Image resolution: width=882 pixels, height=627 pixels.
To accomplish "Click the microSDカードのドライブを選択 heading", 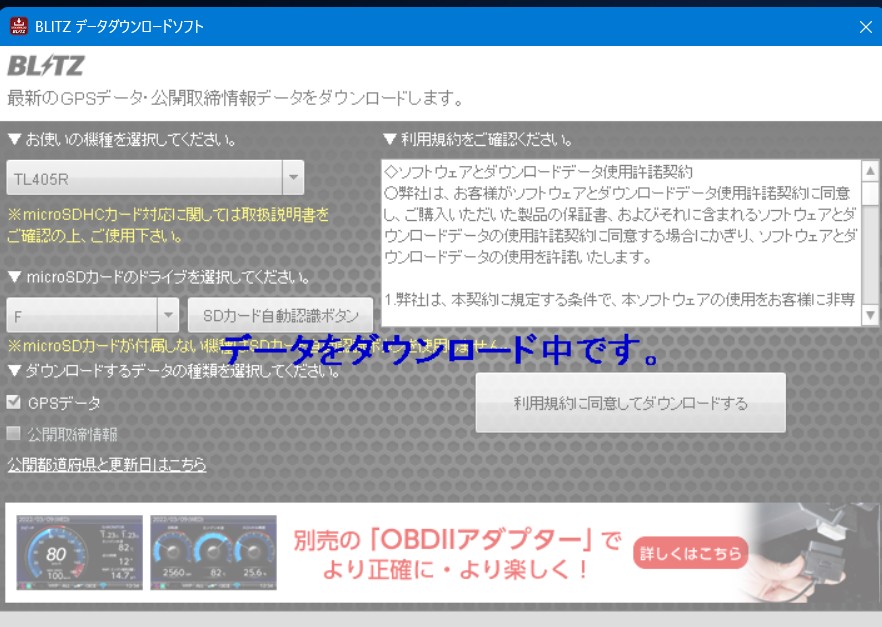I will 159,277.
